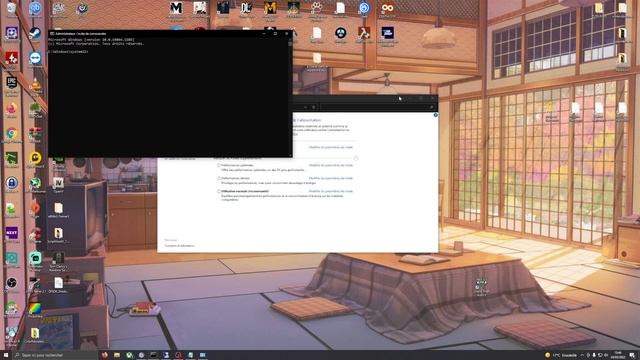Open the Comptes d'utilisateurs link
Image resolution: width=640 pixels, height=360 pixels.
(180, 246)
